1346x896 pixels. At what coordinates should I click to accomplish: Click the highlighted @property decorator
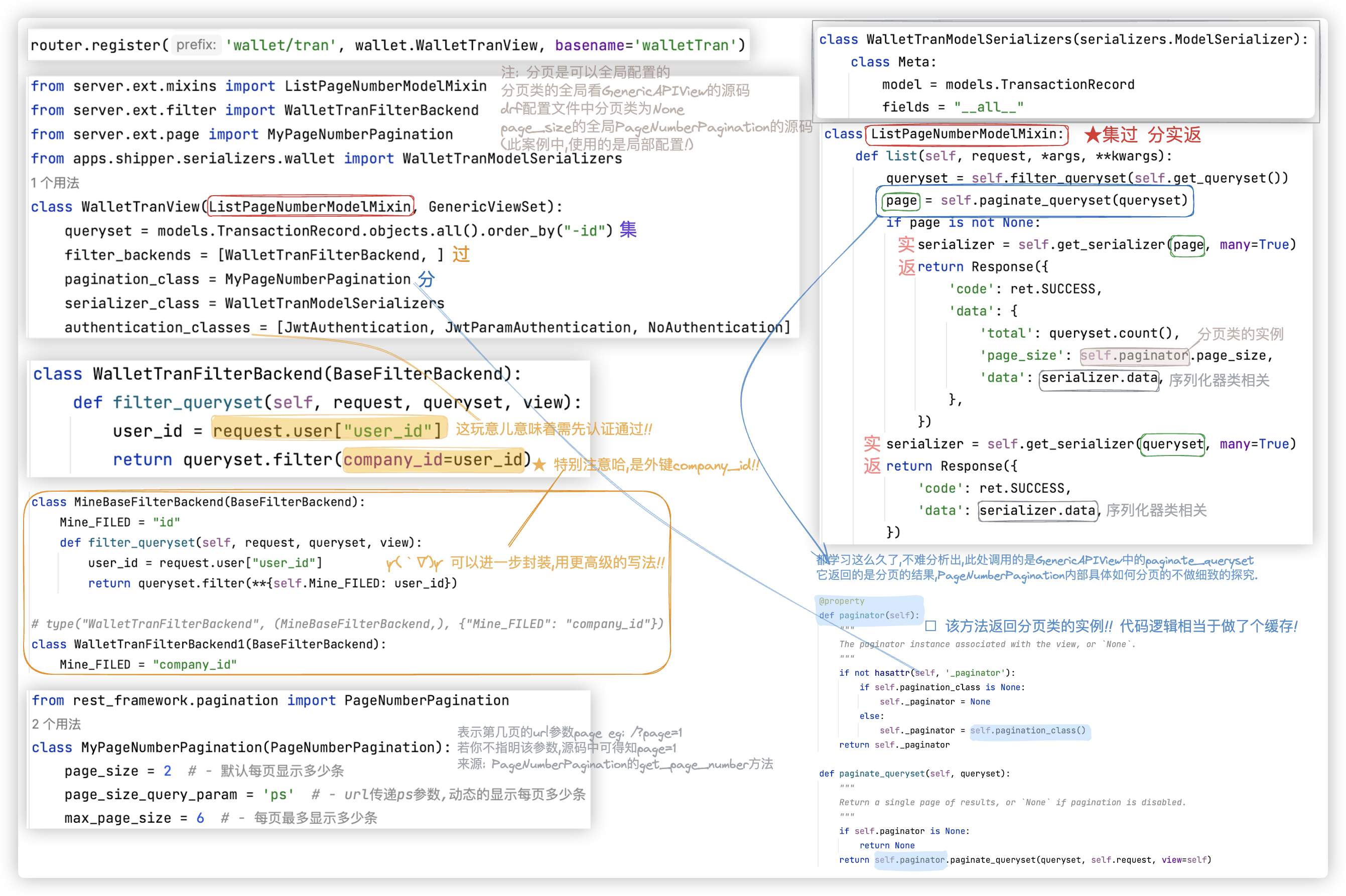[x=841, y=601]
